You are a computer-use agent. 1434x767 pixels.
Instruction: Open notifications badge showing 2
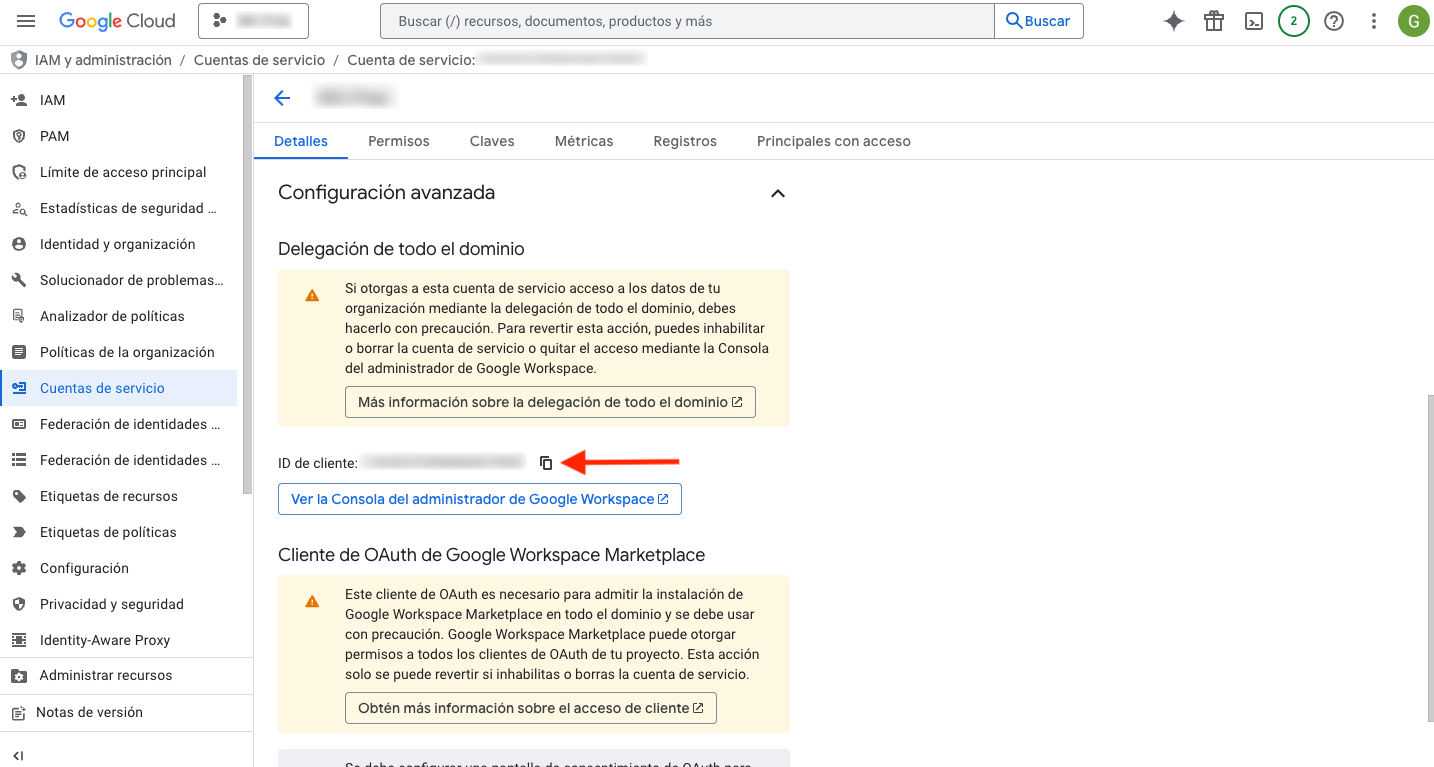(1294, 21)
